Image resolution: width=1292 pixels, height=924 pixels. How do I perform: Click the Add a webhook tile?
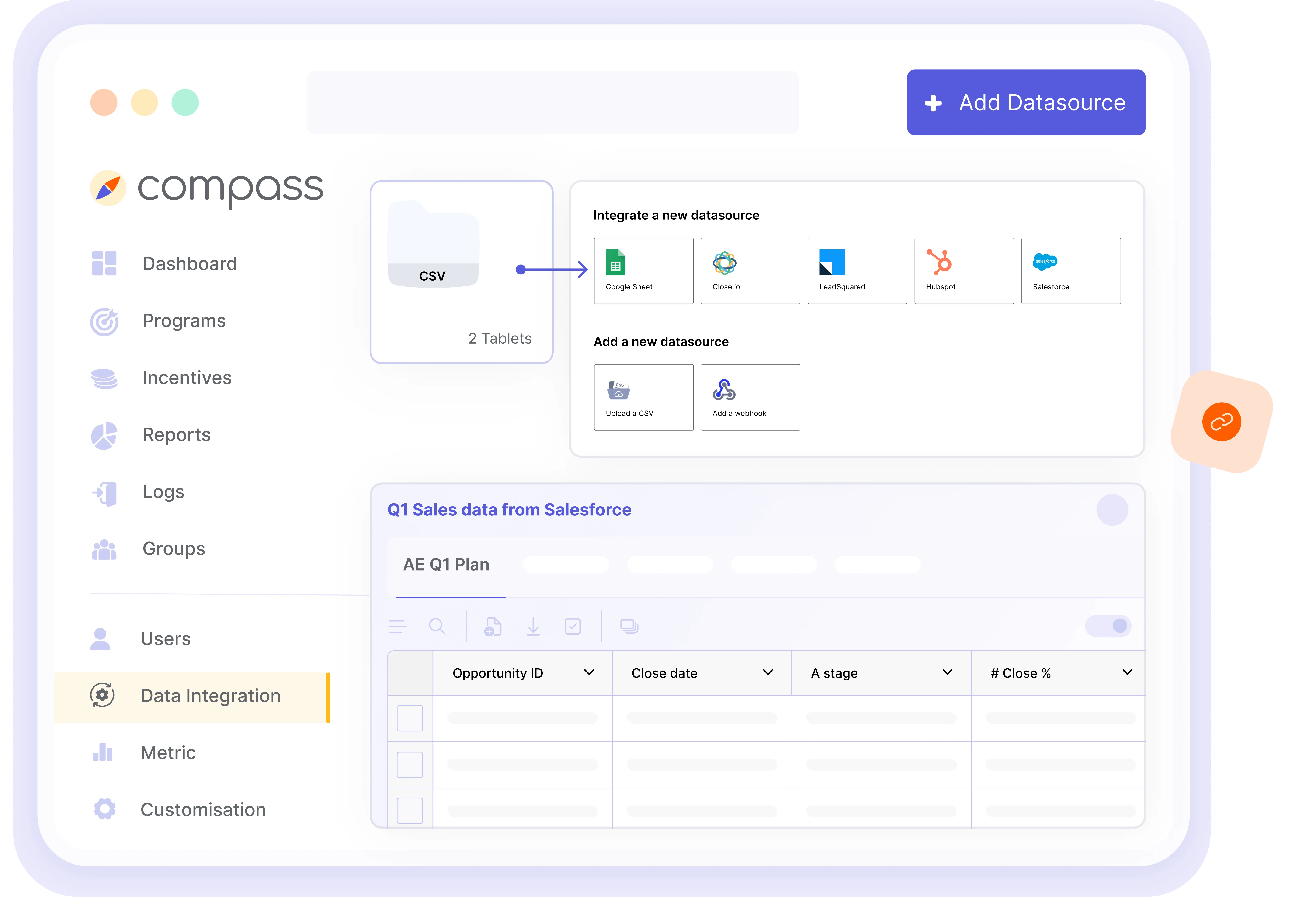click(x=750, y=397)
